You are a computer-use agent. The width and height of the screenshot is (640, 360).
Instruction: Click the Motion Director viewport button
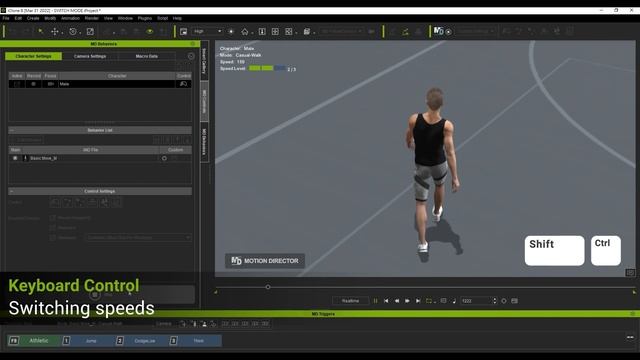(x=265, y=261)
